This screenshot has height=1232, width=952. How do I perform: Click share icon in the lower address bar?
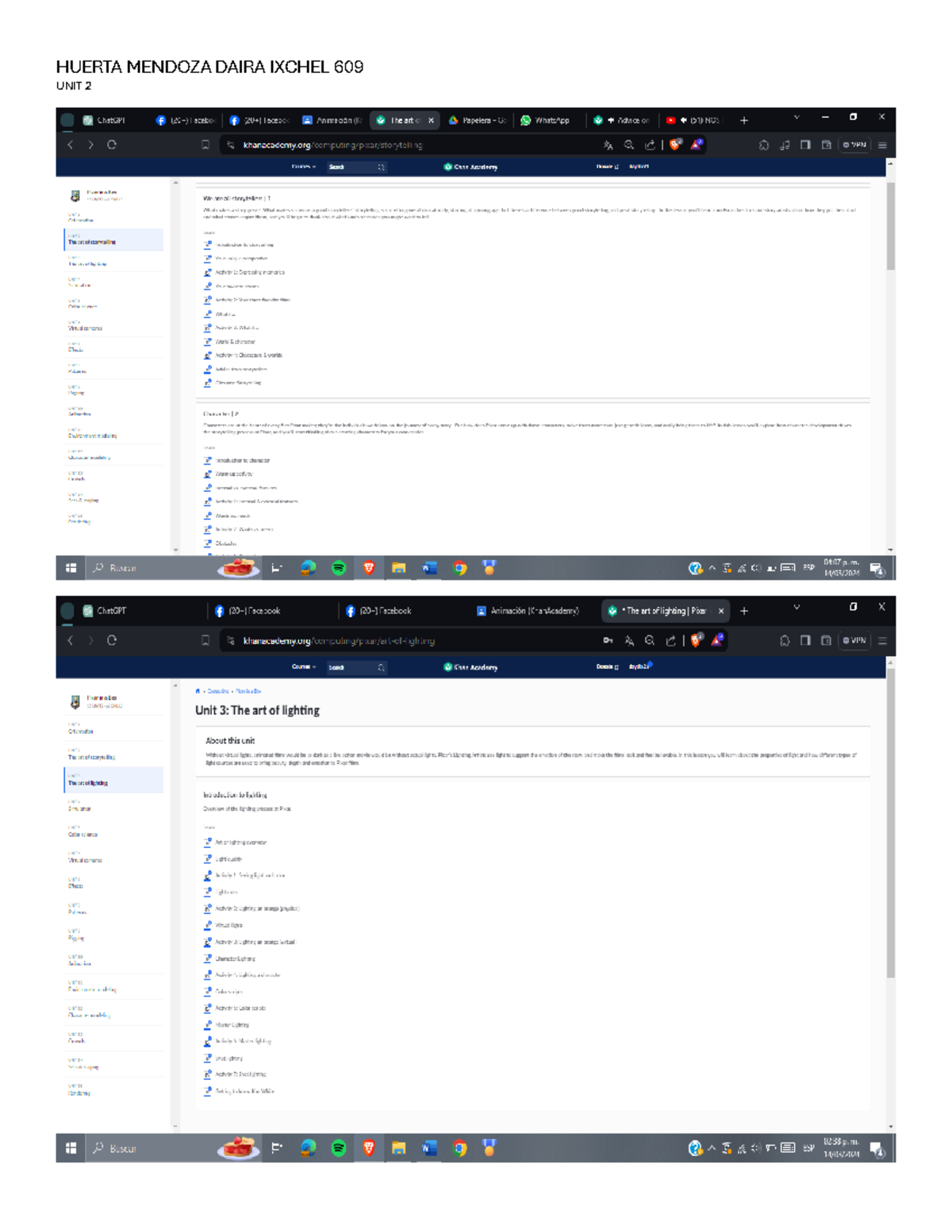tap(671, 641)
